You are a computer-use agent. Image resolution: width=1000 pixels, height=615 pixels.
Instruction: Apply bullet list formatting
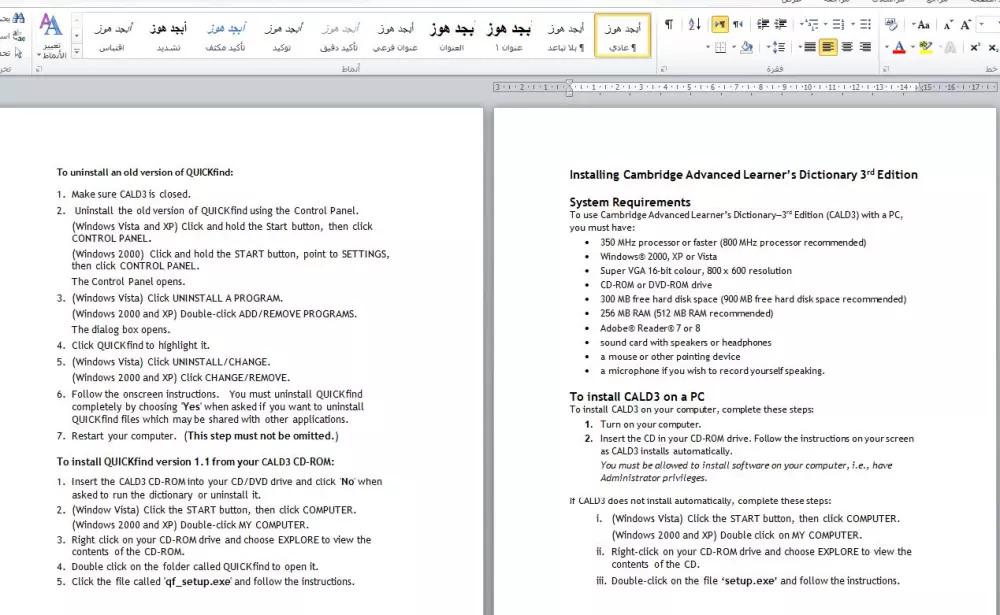[865, 24]
